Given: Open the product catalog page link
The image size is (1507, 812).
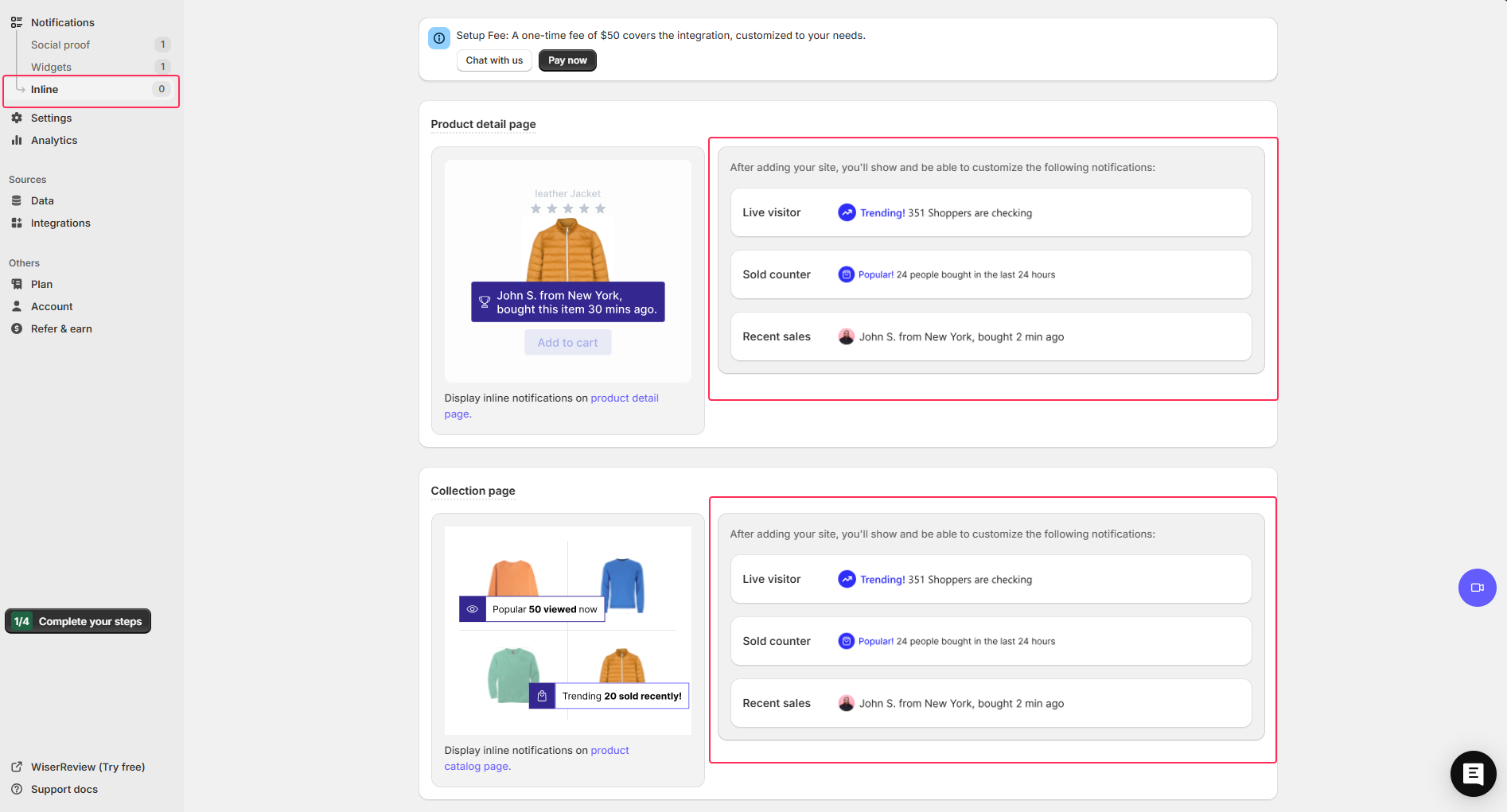Looking at the screenshot, I should pyautogui.click(x=609, y=750).
